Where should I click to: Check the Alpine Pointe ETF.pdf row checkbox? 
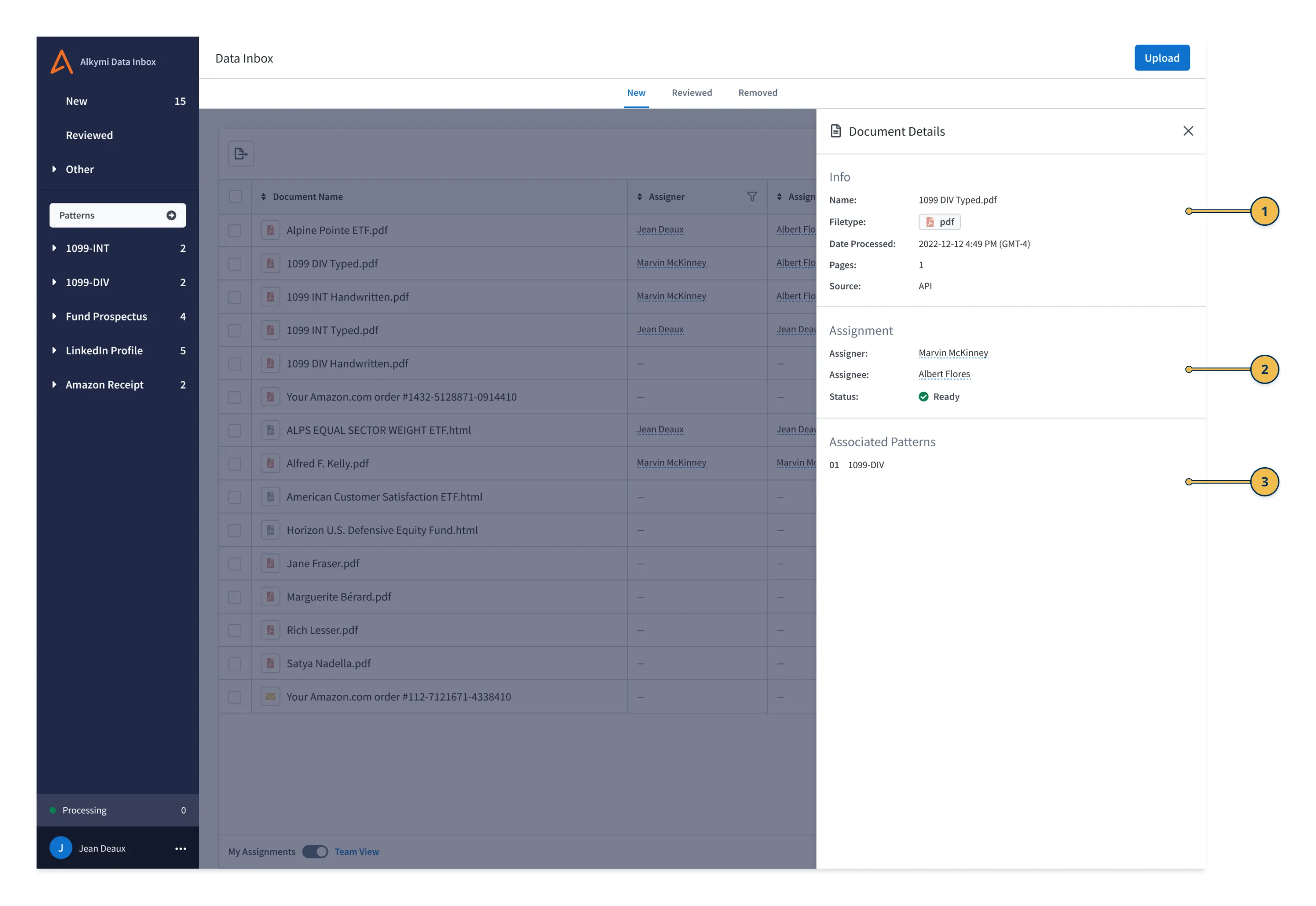tap(234, 230)
